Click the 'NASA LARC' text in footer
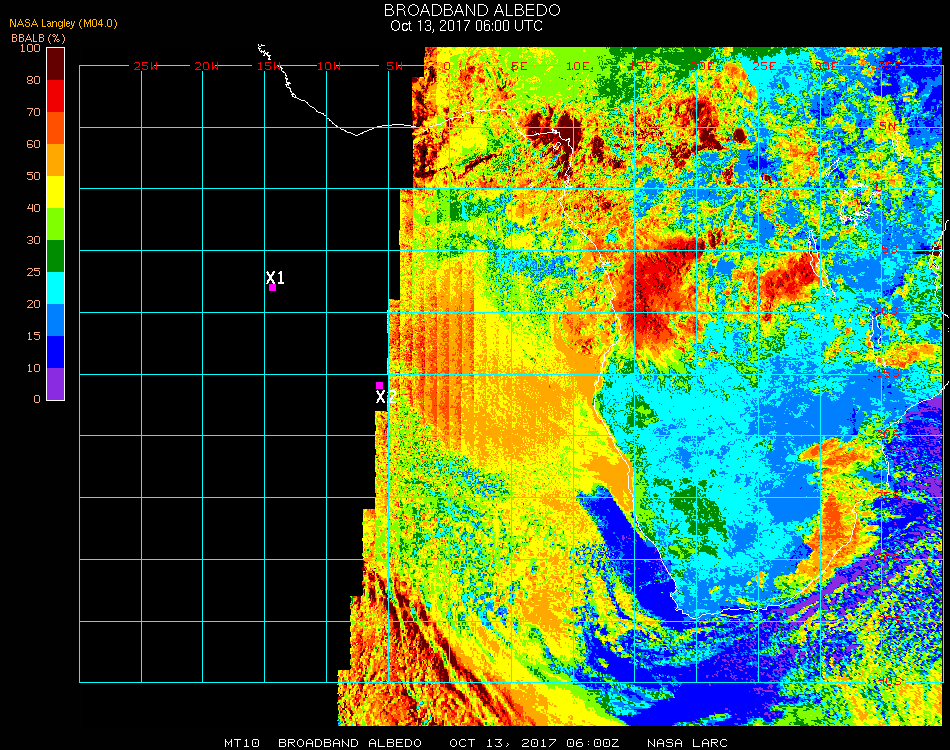 (x=687, y=743)
